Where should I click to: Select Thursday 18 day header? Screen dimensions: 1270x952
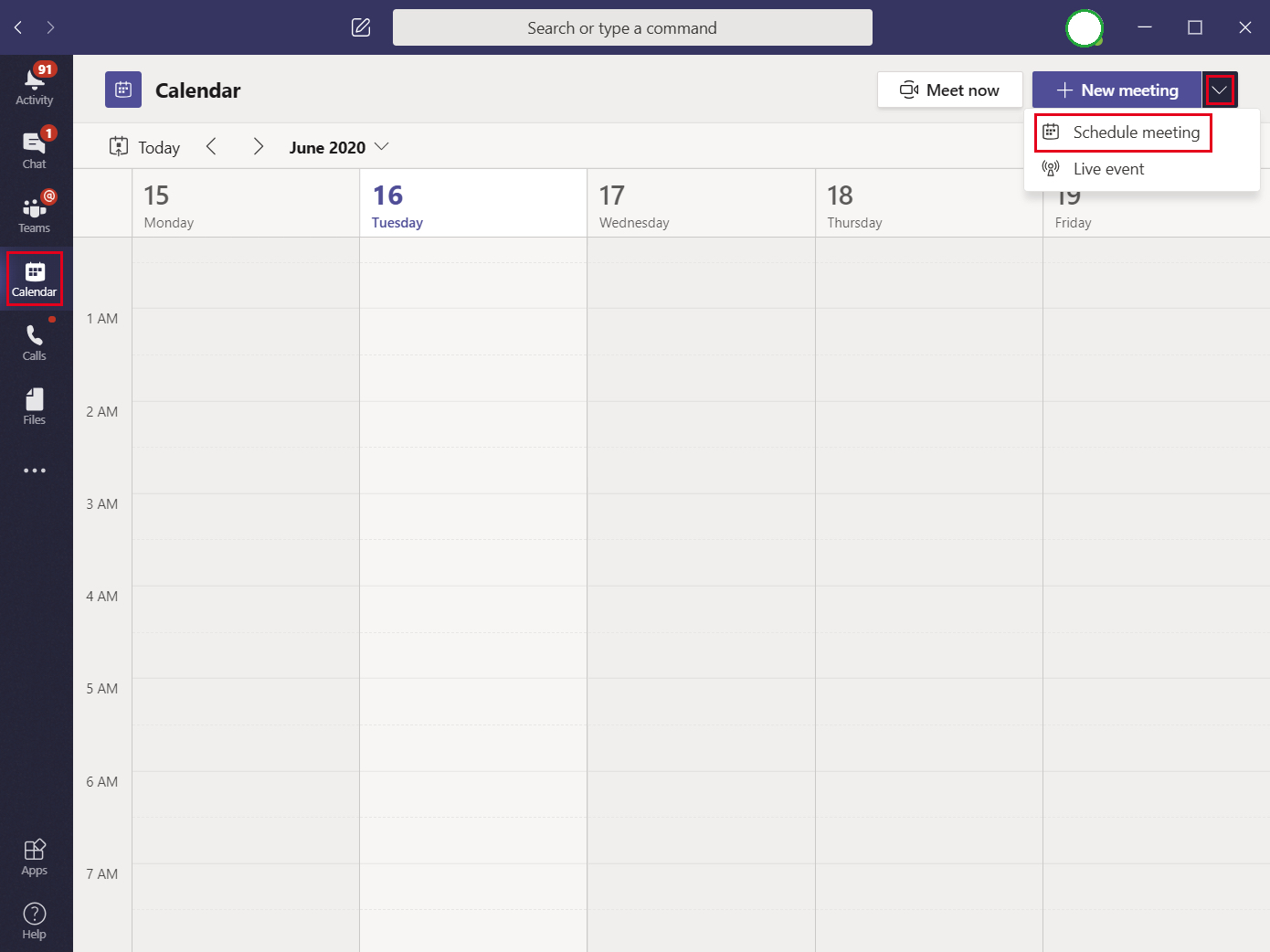tap(929, 204)
